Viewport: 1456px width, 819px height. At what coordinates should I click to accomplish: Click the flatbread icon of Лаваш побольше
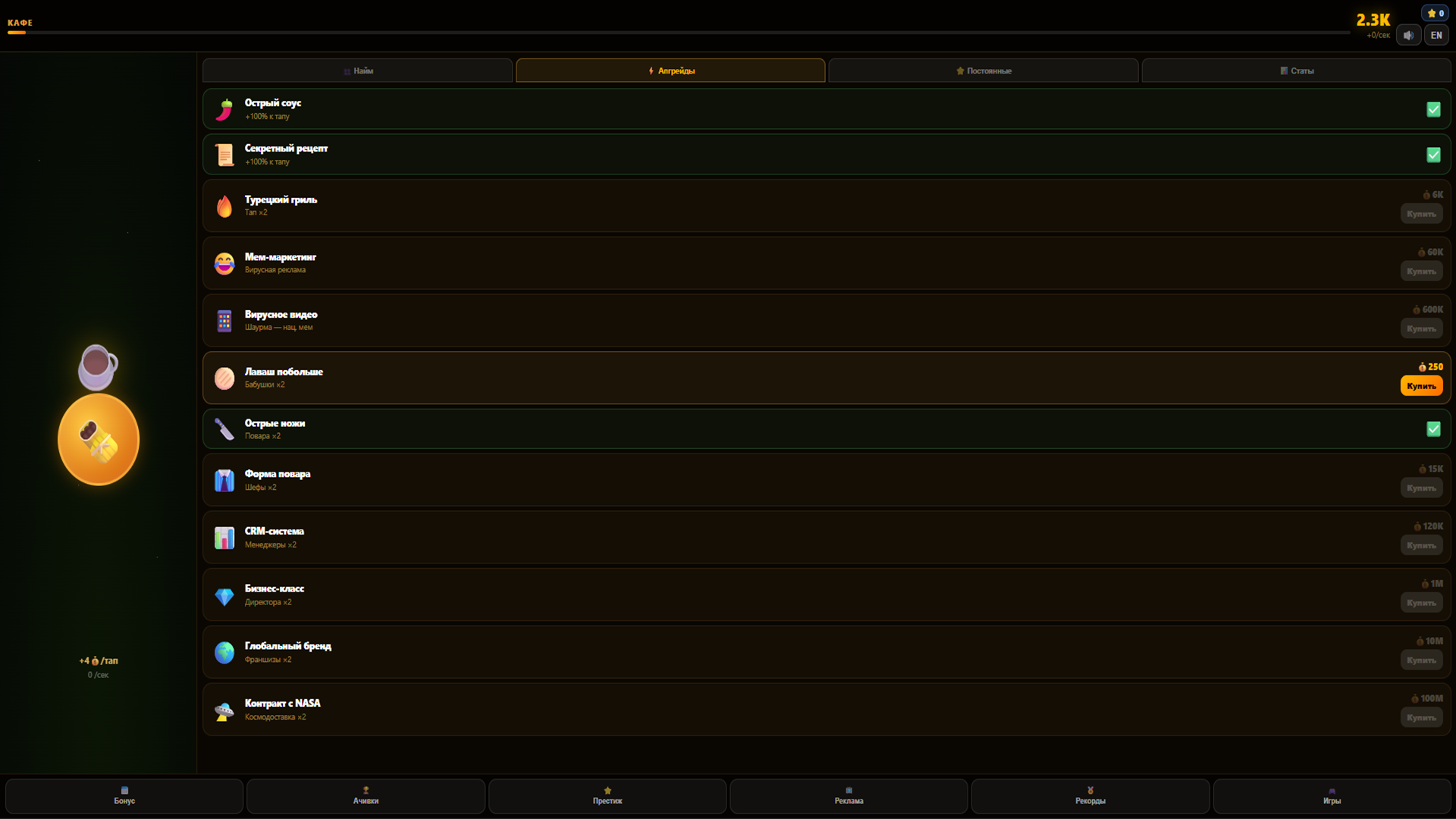(x=224, y=378)
